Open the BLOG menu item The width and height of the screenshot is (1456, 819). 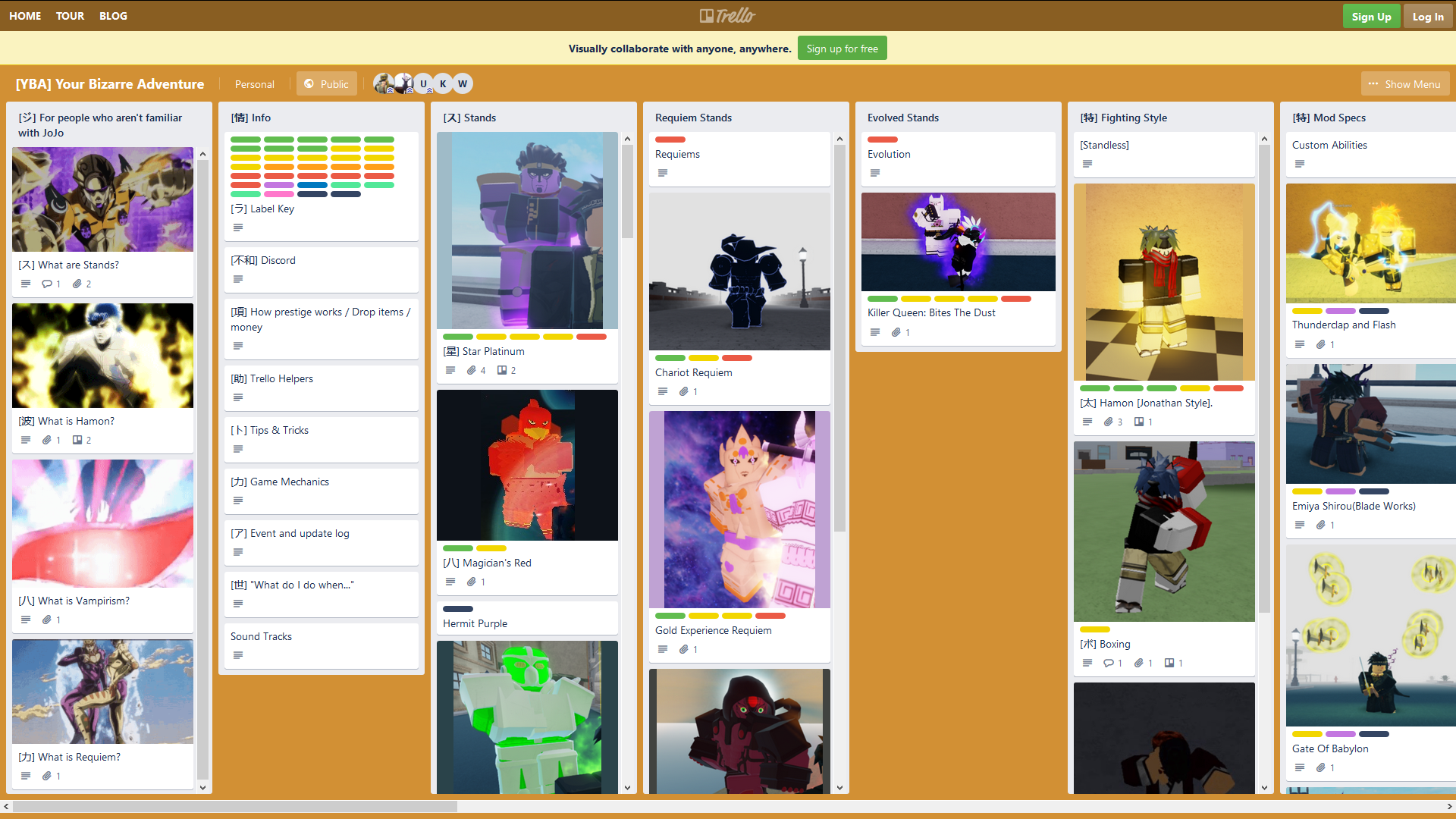113,15
